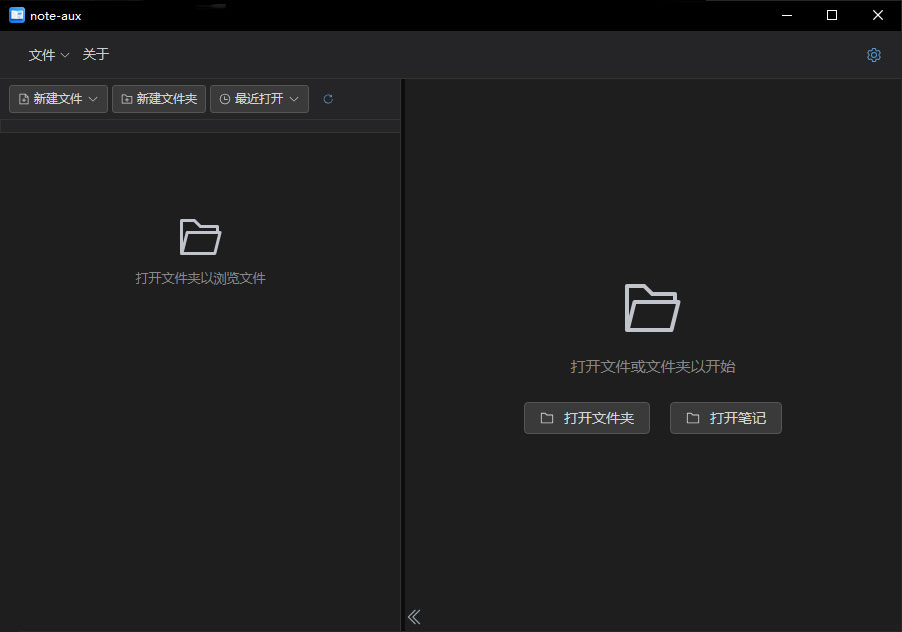The height and width of the screenshot is (632, 902).
Task: Open the 文件 menu
Action: click(x=49, y=55)
